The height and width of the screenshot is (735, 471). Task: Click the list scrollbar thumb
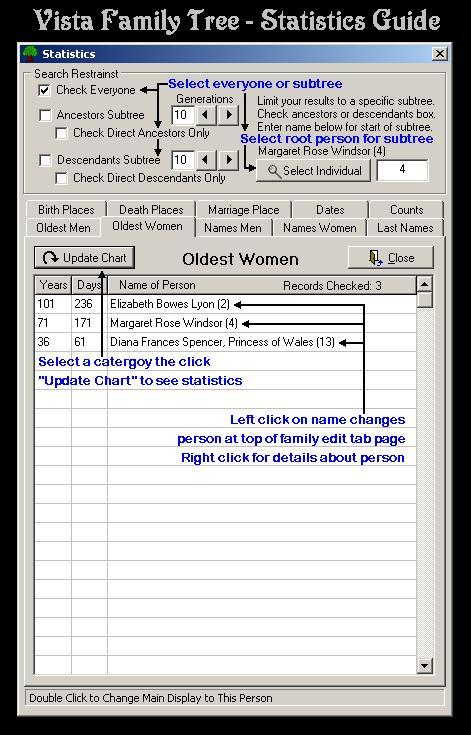tap(425, 300)
